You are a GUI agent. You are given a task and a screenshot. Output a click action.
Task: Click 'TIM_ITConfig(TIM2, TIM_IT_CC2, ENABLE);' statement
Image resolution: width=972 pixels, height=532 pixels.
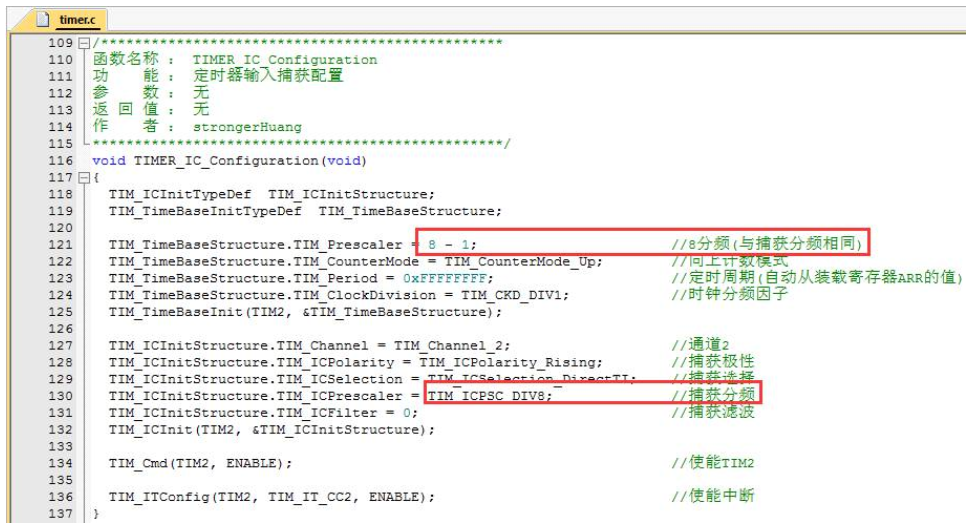pos(272,497)
